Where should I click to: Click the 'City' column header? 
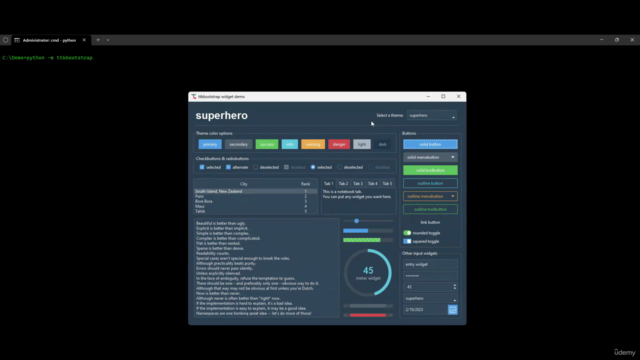tap(244, 184)
